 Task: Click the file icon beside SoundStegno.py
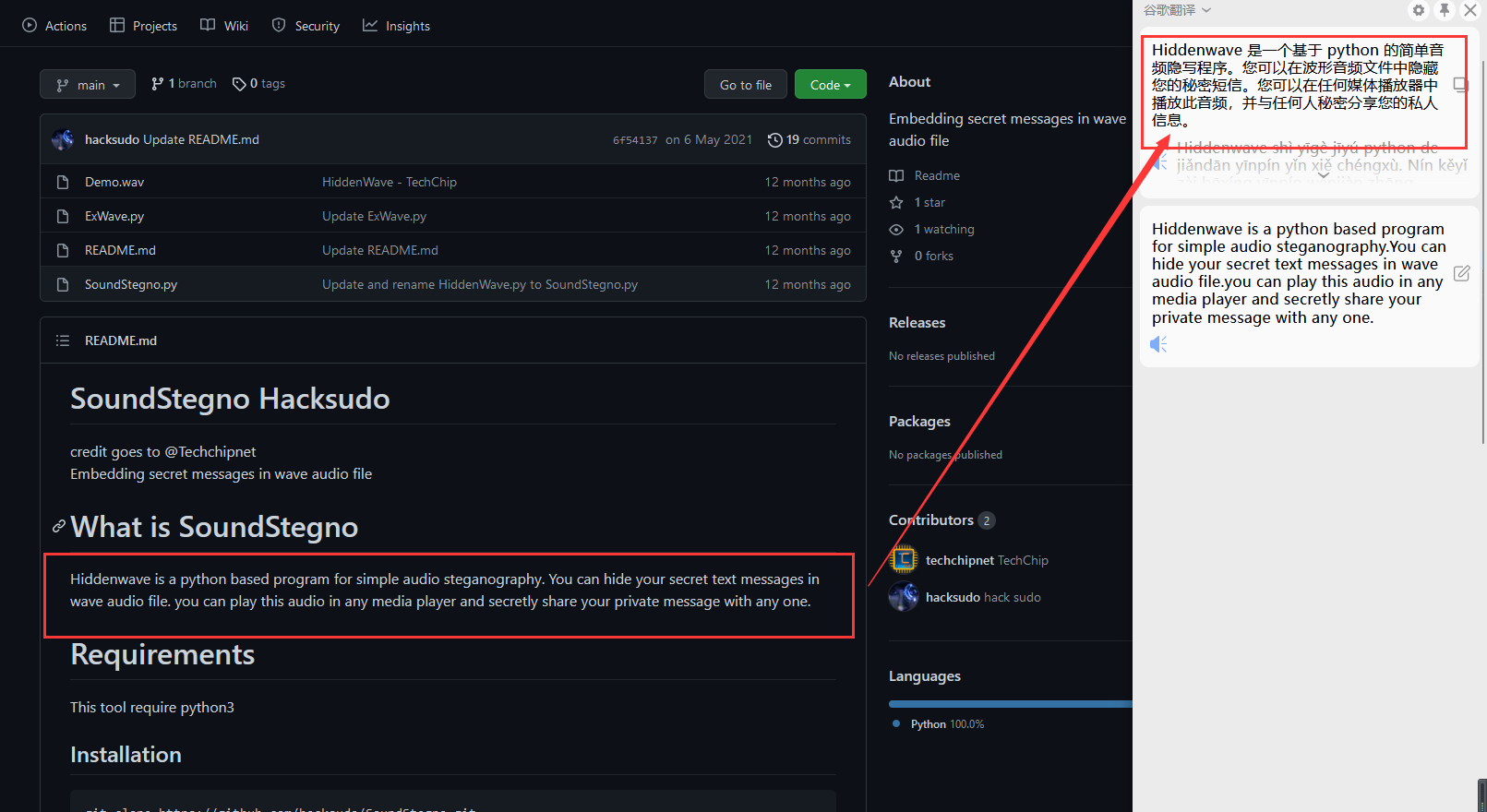click(x=63, y=284)
